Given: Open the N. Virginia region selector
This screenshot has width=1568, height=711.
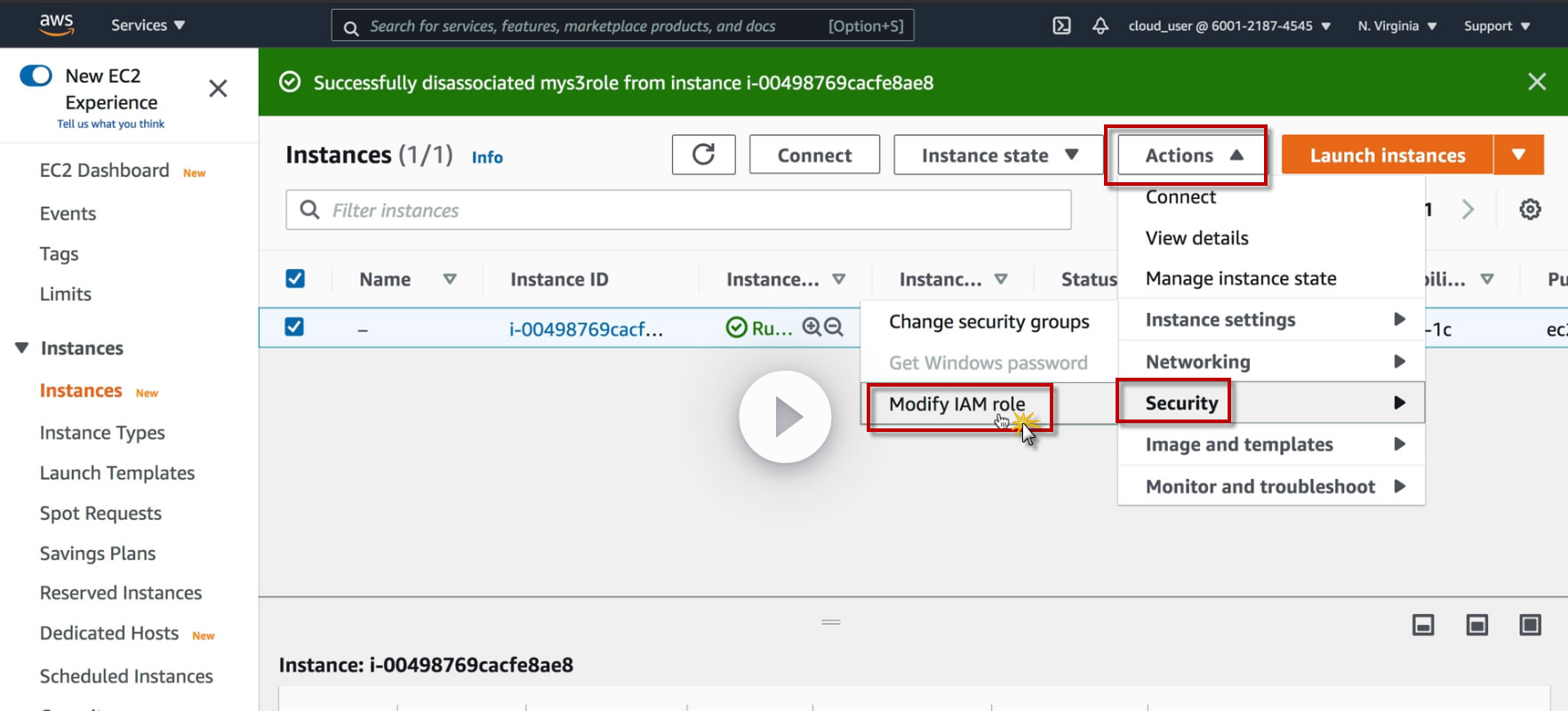Looking at the screenshot, I should point(1397,26).
